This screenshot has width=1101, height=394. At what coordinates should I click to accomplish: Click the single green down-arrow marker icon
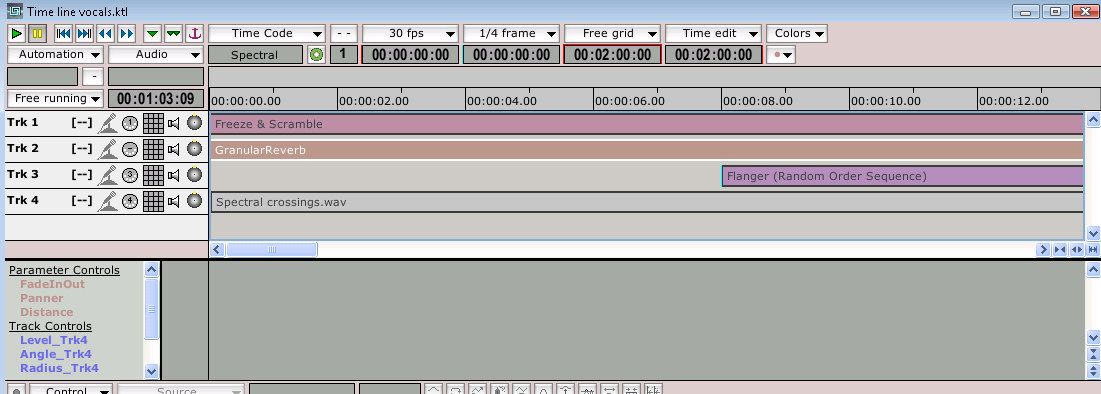pyautogui.click(x=152, y=33)
